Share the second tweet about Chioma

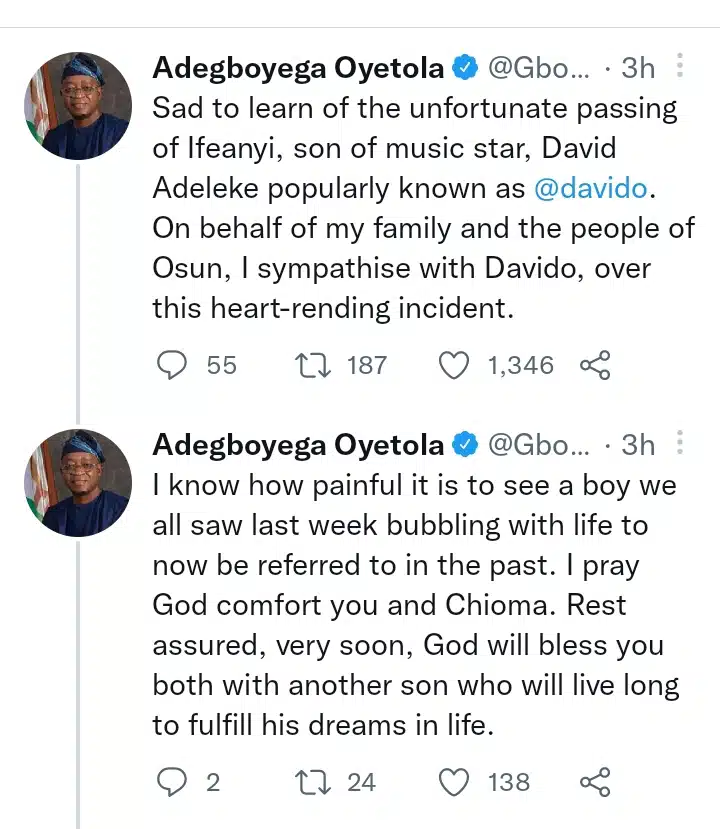tap(595, 781)
